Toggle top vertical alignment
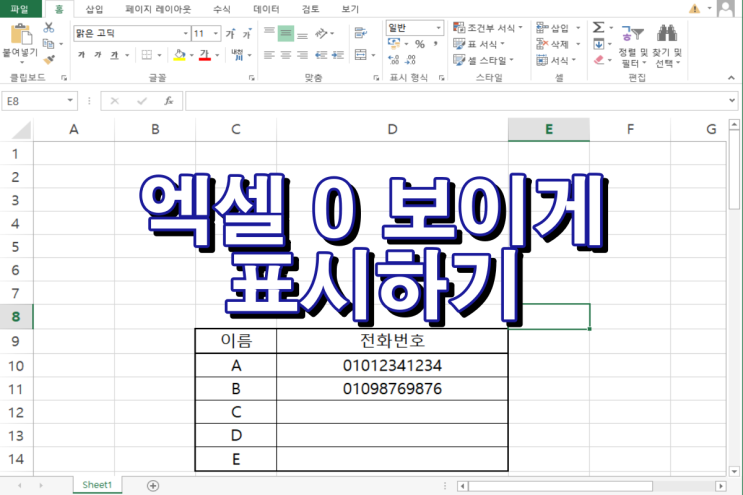 click(269, 33)
